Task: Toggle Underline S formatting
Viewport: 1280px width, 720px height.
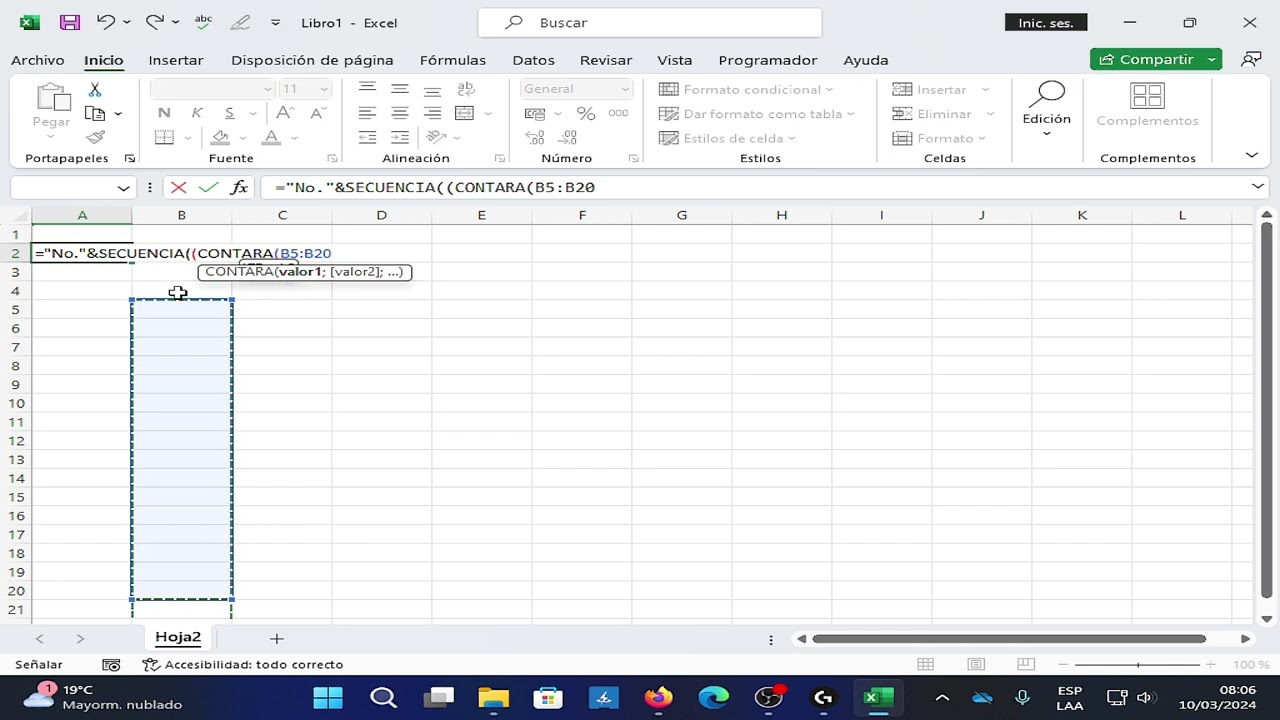Action: (229, 113)
